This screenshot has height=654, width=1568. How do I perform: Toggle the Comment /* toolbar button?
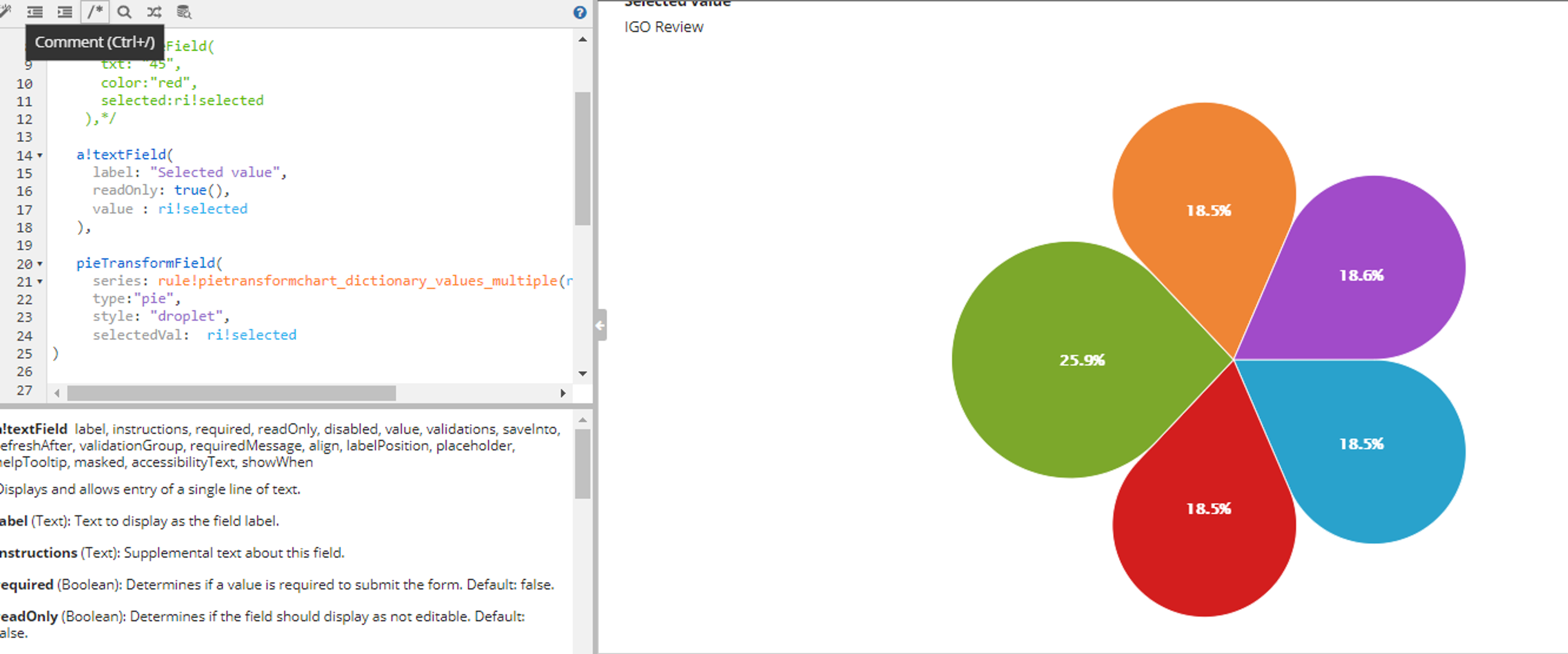point(95,11)
